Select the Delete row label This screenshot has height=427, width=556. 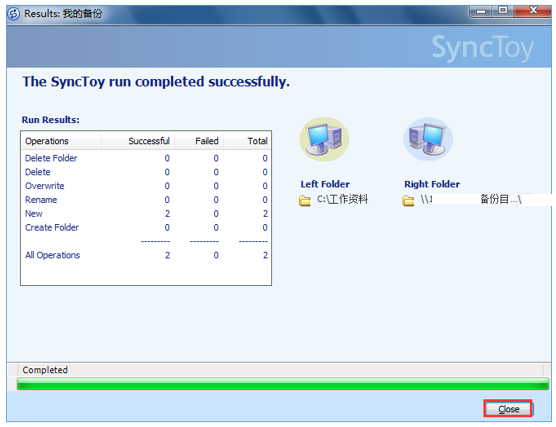[x=38, y=172]
